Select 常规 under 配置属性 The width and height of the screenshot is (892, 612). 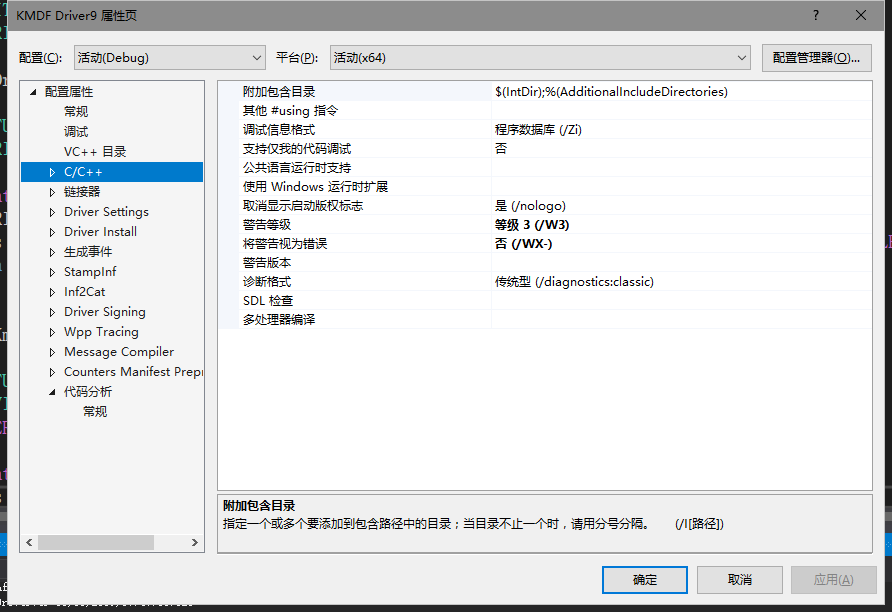[76, 111]
